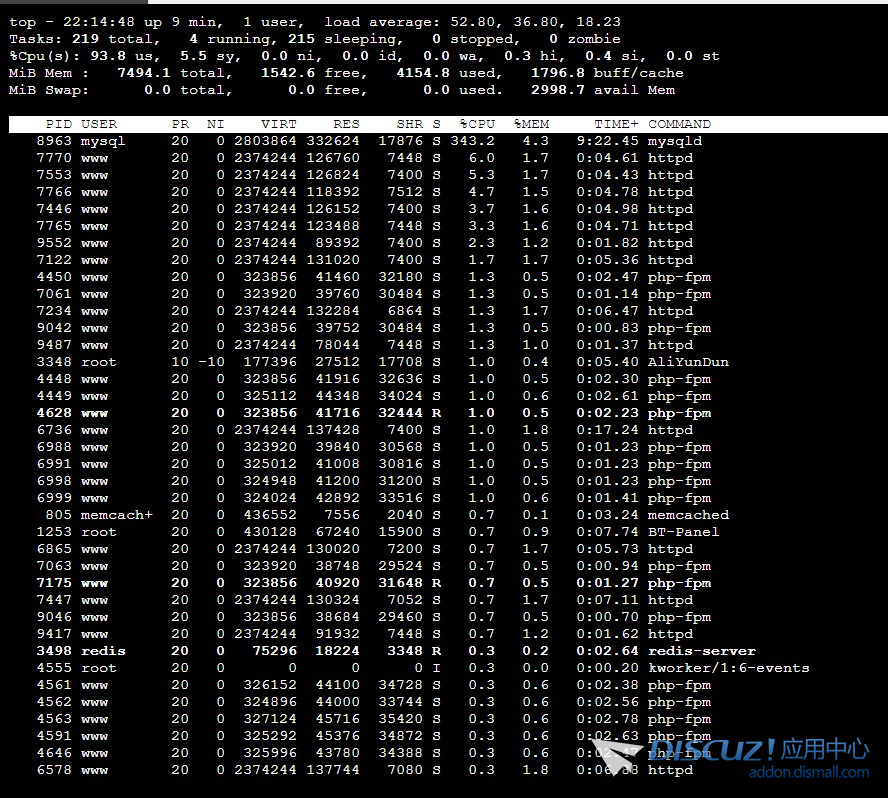The width and height of the screenshot is (888, 798).
Task: Select the %MEM column header
Action: (x=531, y=124)
